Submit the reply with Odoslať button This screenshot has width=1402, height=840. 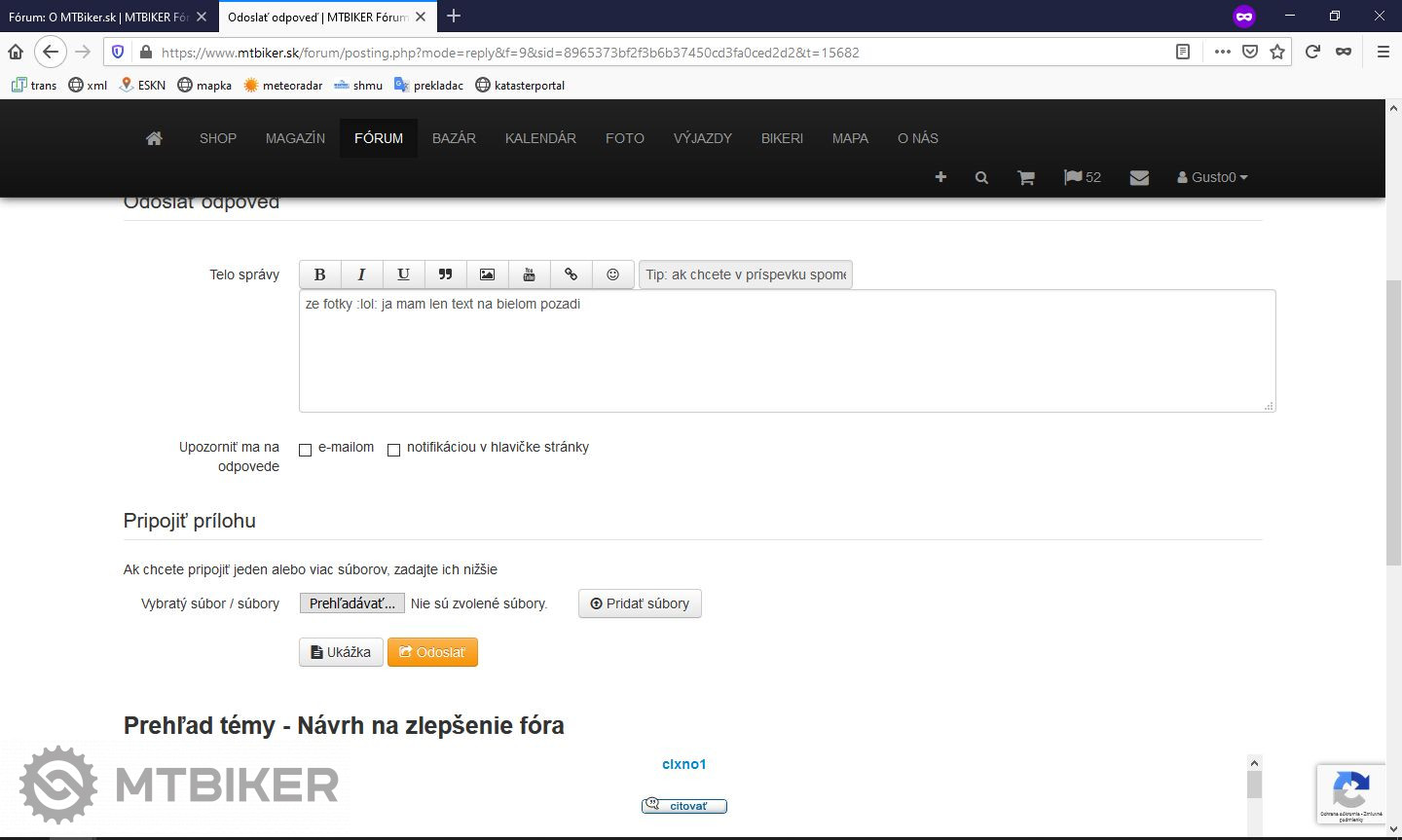432,652
